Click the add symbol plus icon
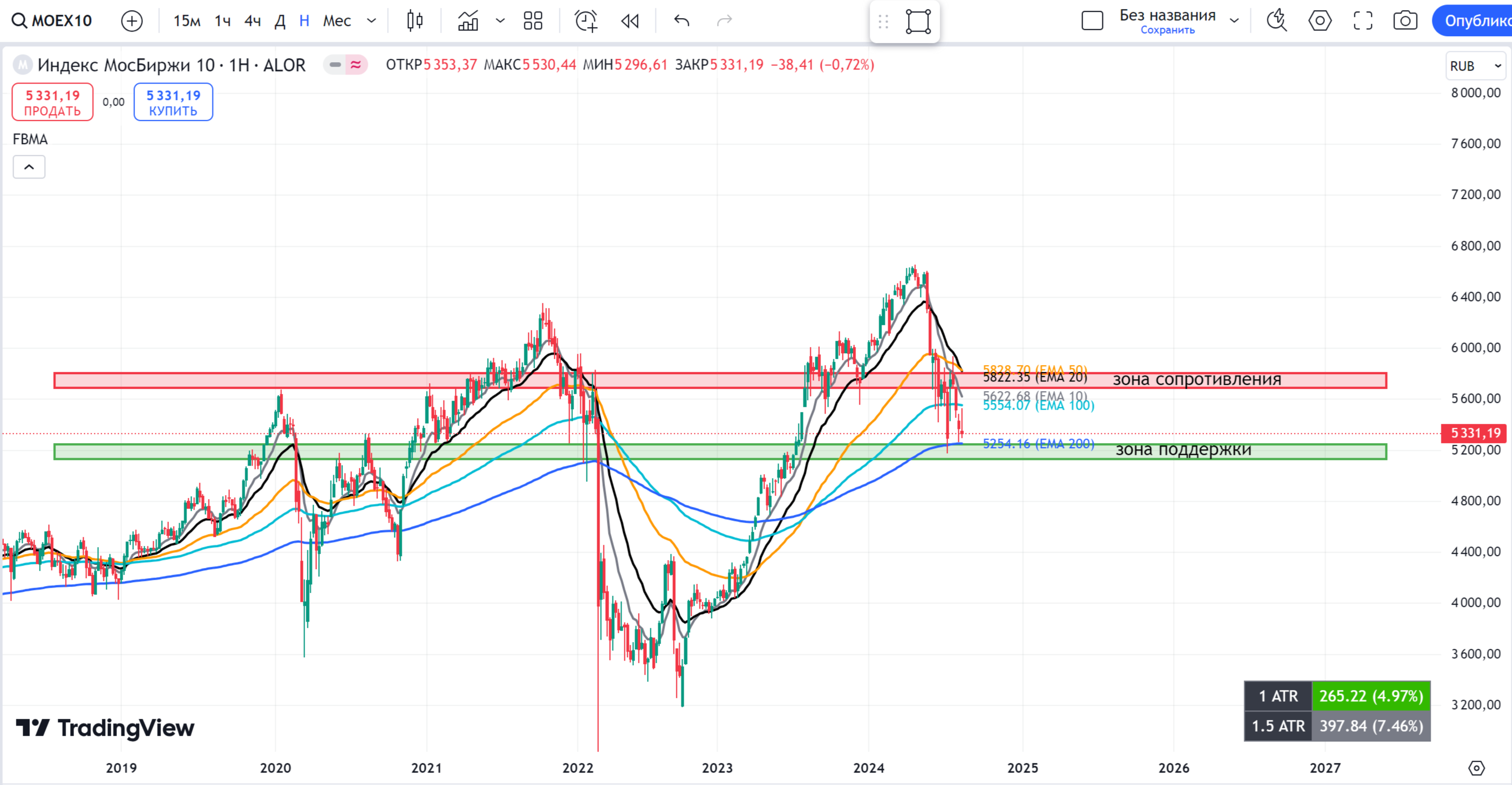This screenshot has height=785, width=1512. tap(132, 21)
